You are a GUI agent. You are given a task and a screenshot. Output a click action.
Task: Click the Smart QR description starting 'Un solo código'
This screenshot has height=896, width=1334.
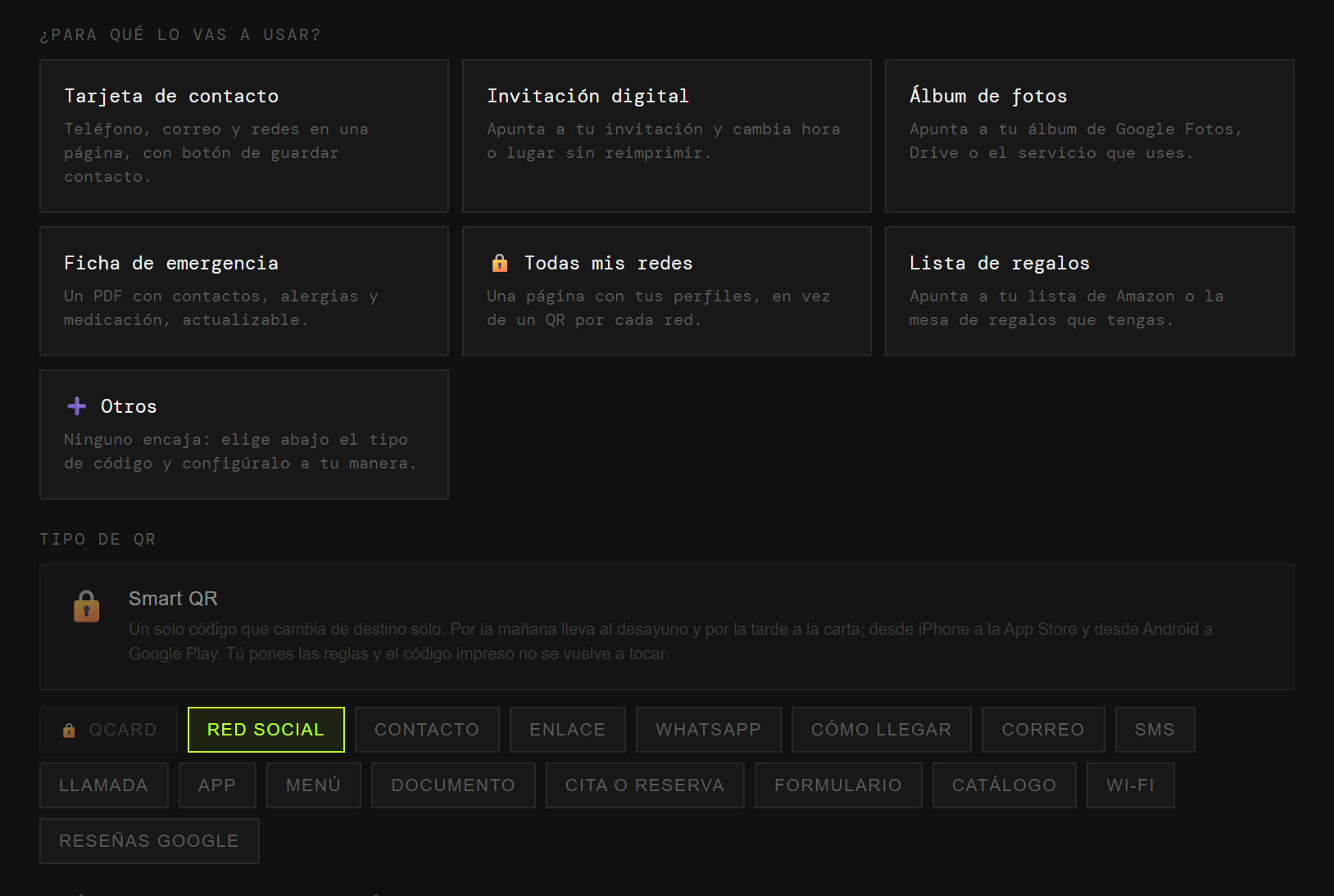click(x=670, y=641)
